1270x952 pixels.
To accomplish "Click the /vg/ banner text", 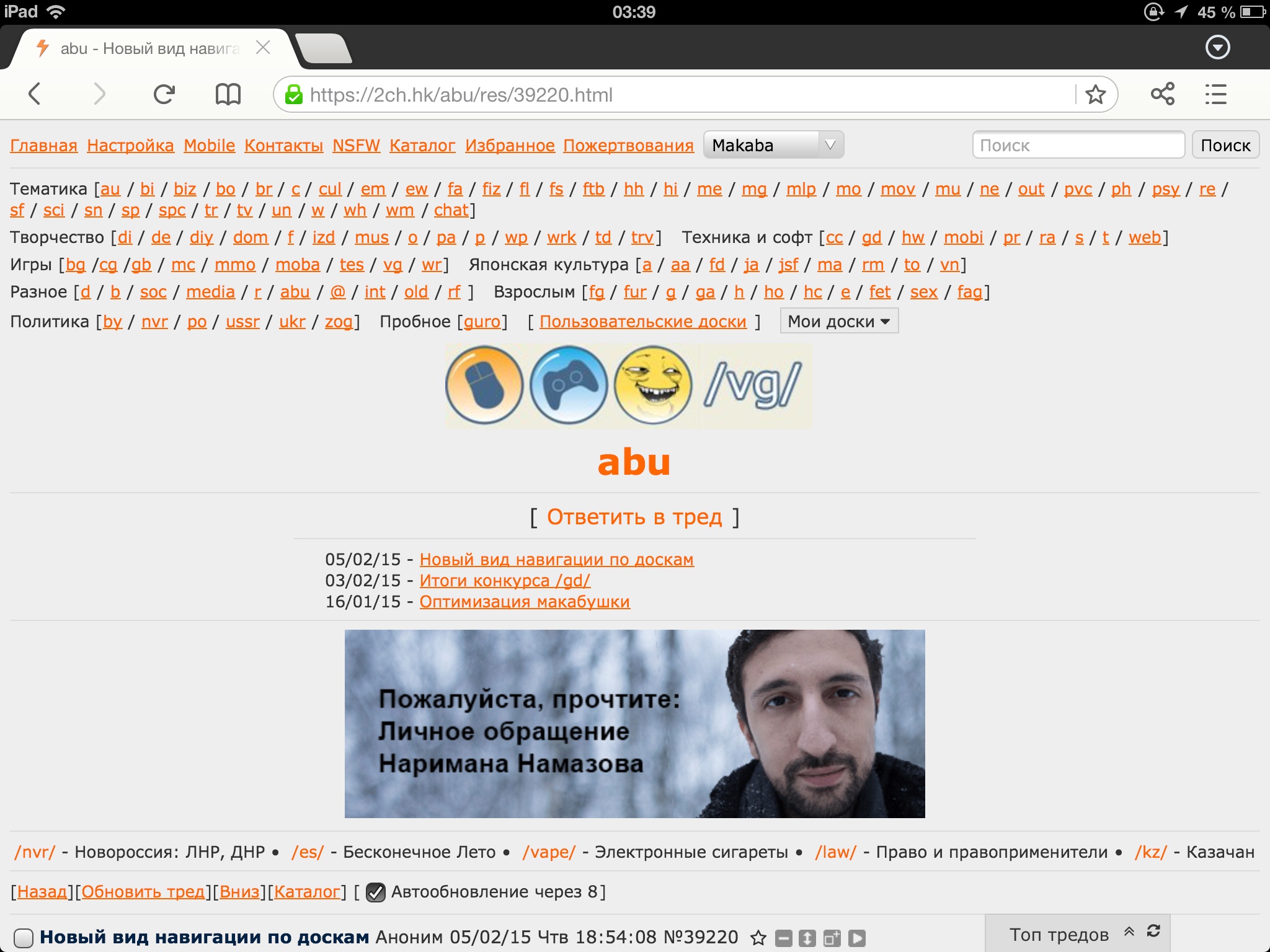I will pyautogui.click(x=753, y=386).
